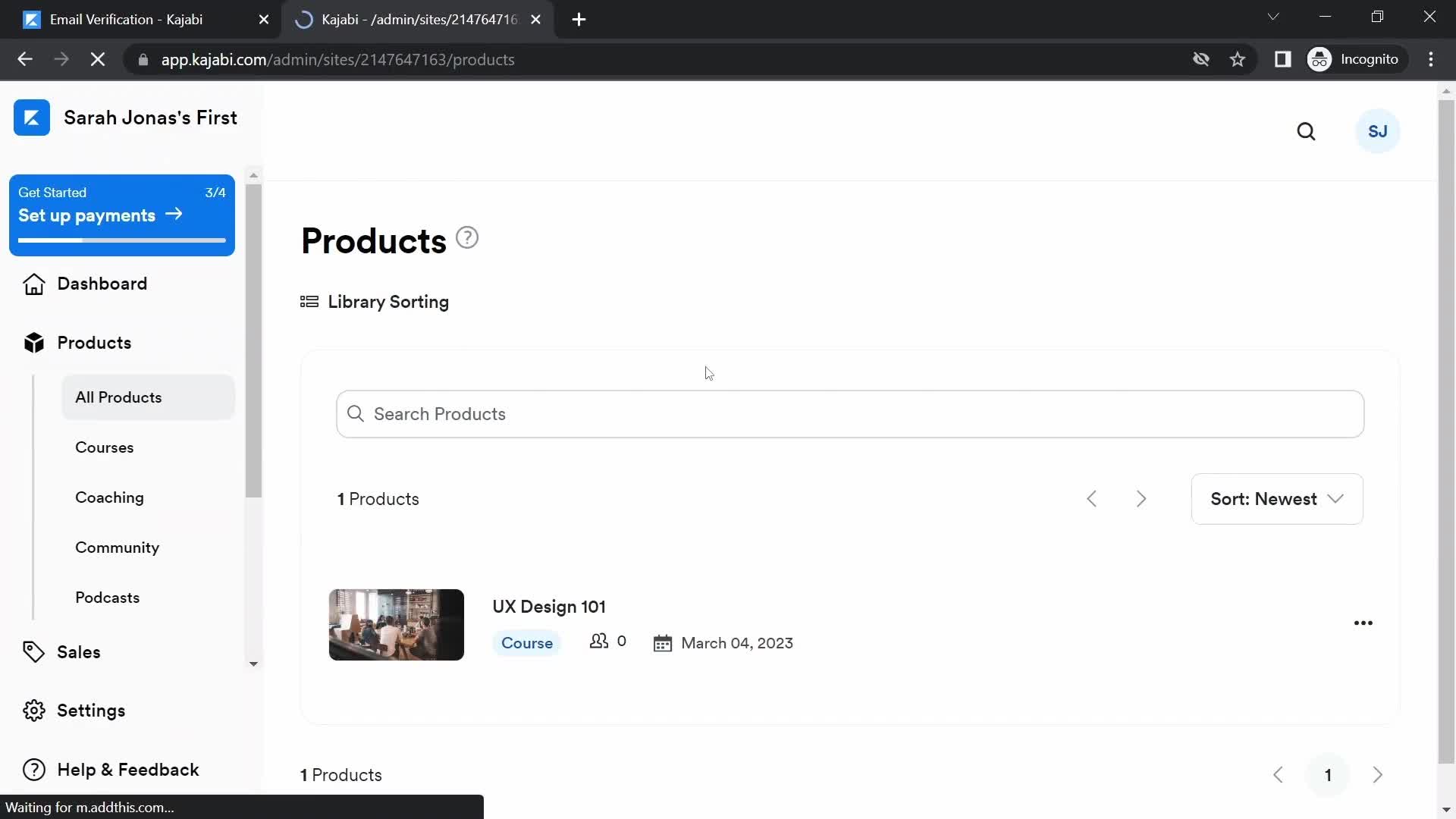Open the Sales menu label

pyautogui.click(x=79, y=652)
